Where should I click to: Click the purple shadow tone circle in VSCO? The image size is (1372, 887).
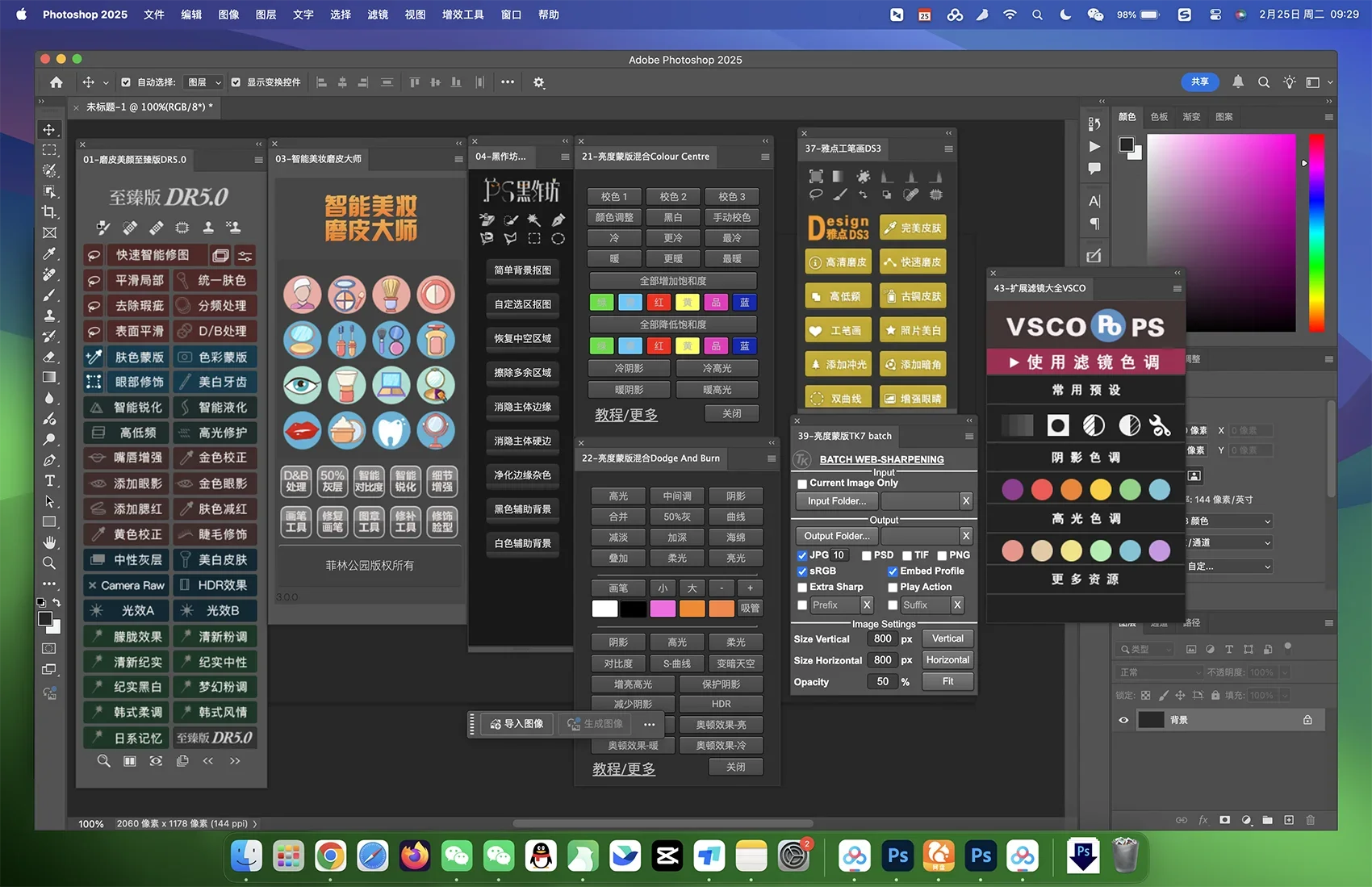pos(1012,489)
